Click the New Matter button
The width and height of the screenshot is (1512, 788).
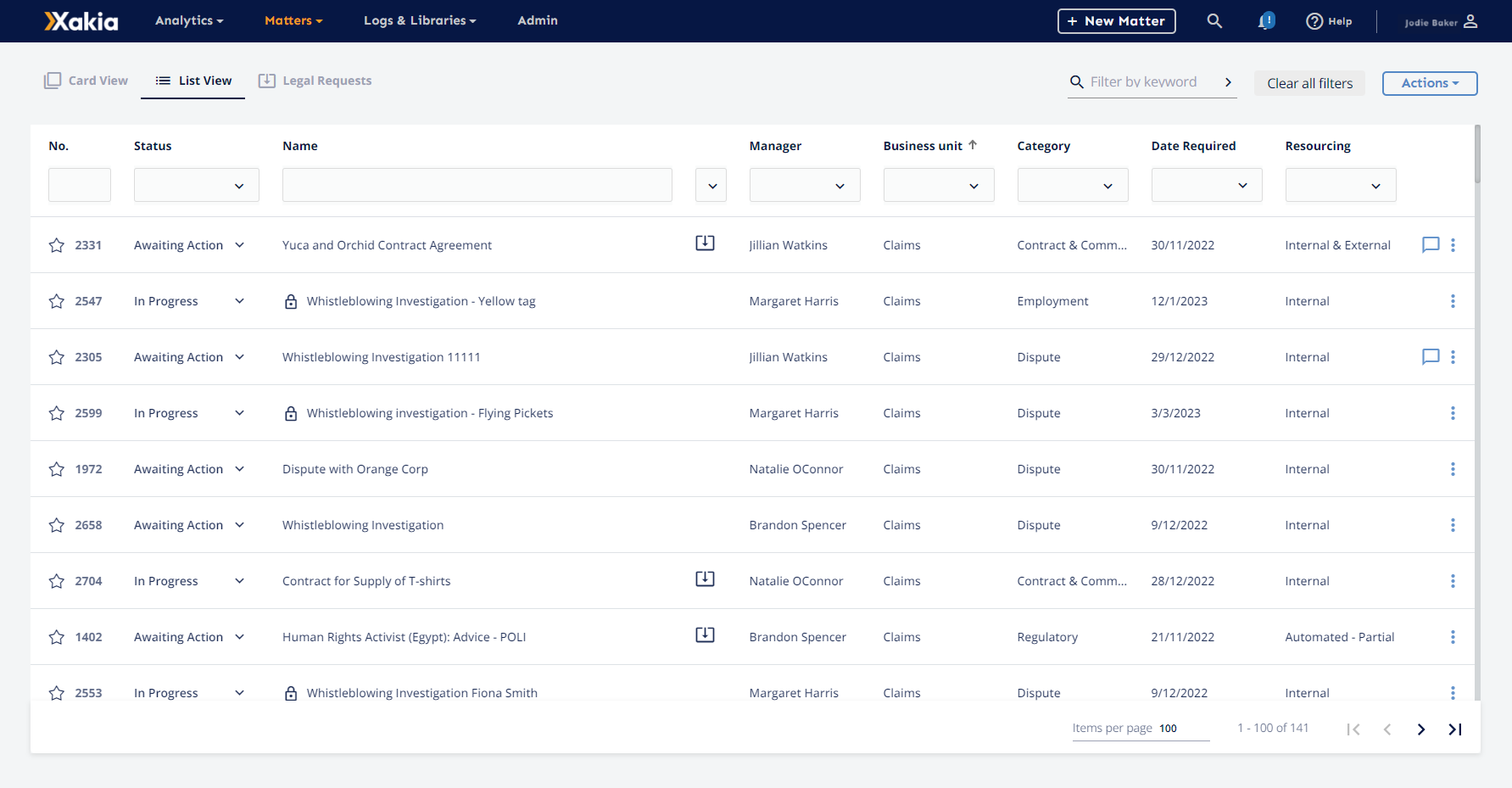[x=1116, y=21]
